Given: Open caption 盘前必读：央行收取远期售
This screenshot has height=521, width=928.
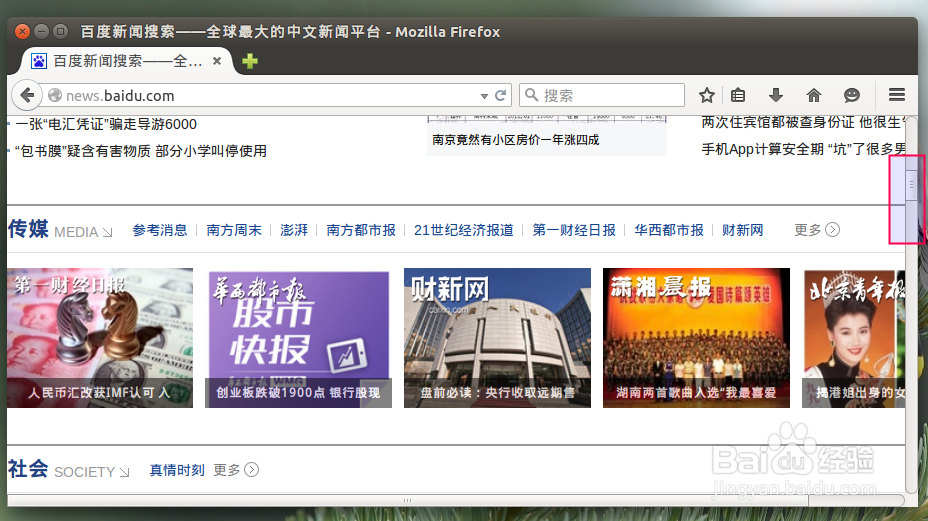Looking at the screenshot, I should tap(497, 393).
